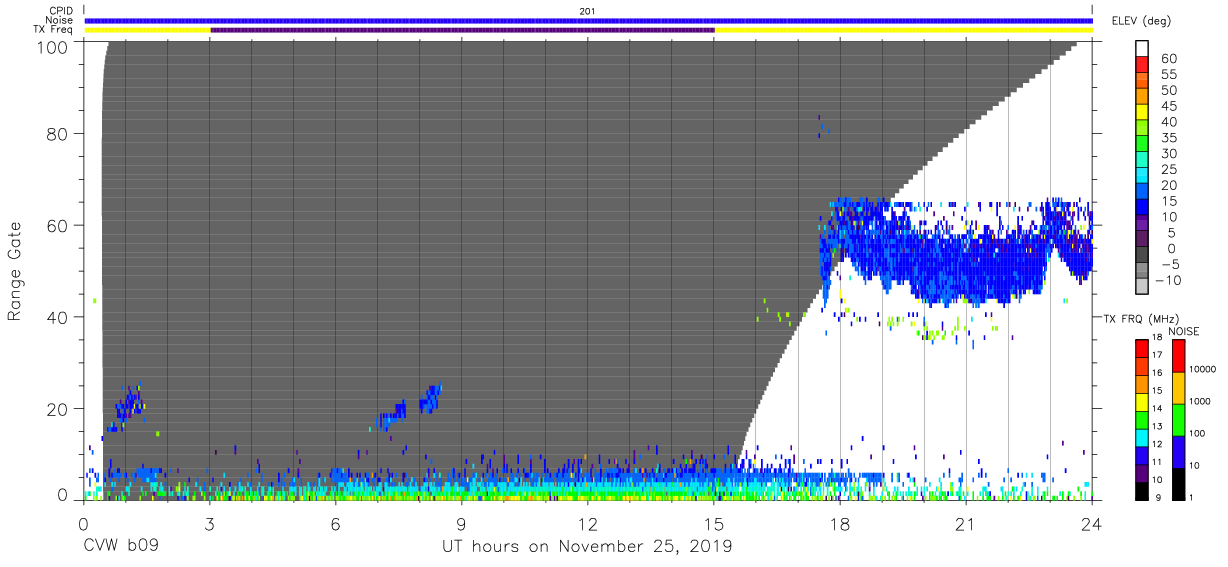Click the blue echo streak near hour 8.5, gate 22
Screen dimensions: 1228x567
click(x=430, y=398)
